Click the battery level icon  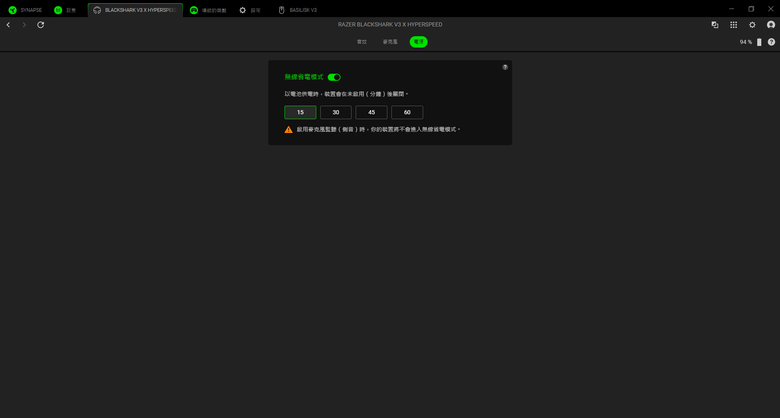pos(759,42)
